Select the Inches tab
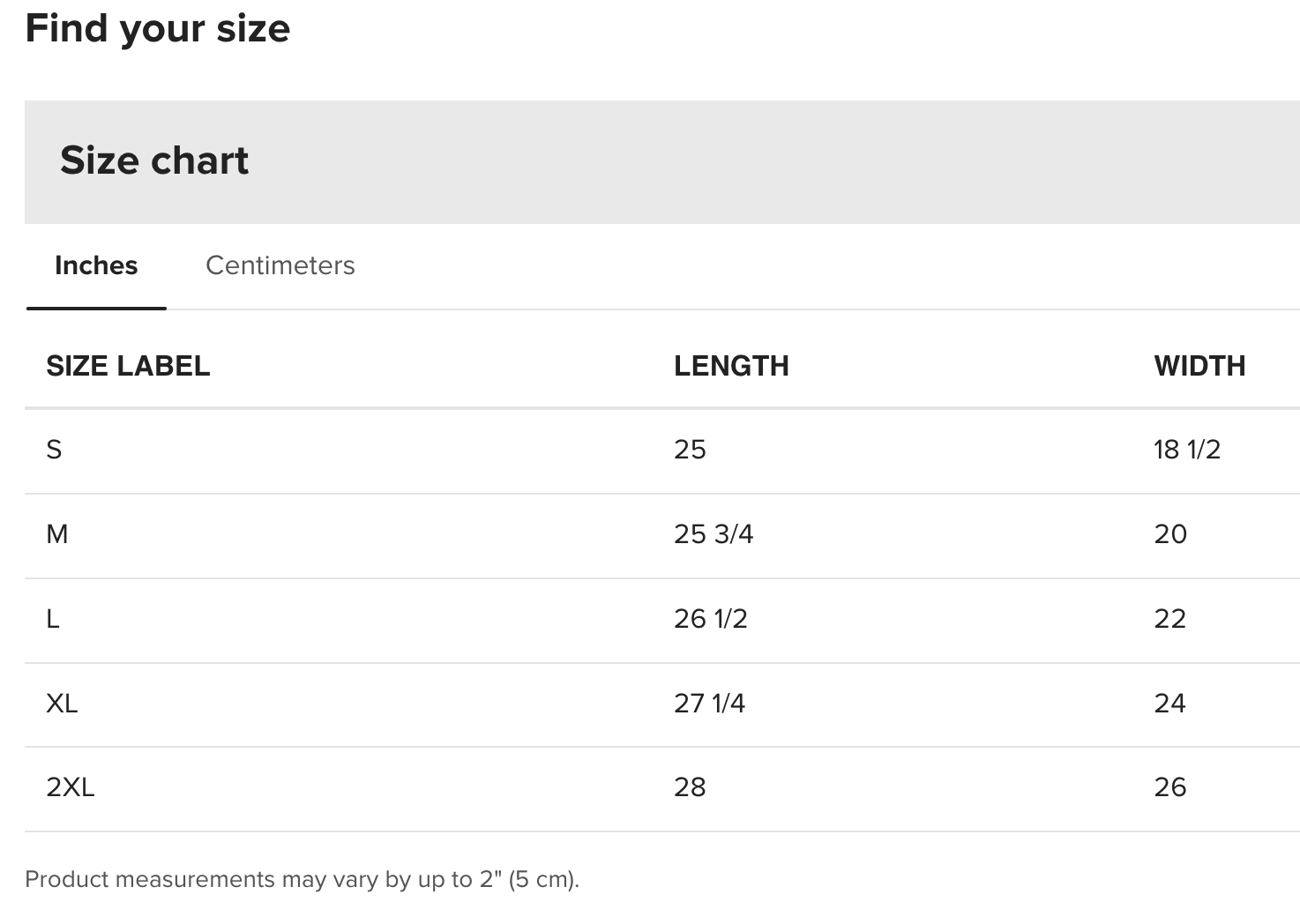Viewport: 1300px width, 924px height. click(96, 265)
